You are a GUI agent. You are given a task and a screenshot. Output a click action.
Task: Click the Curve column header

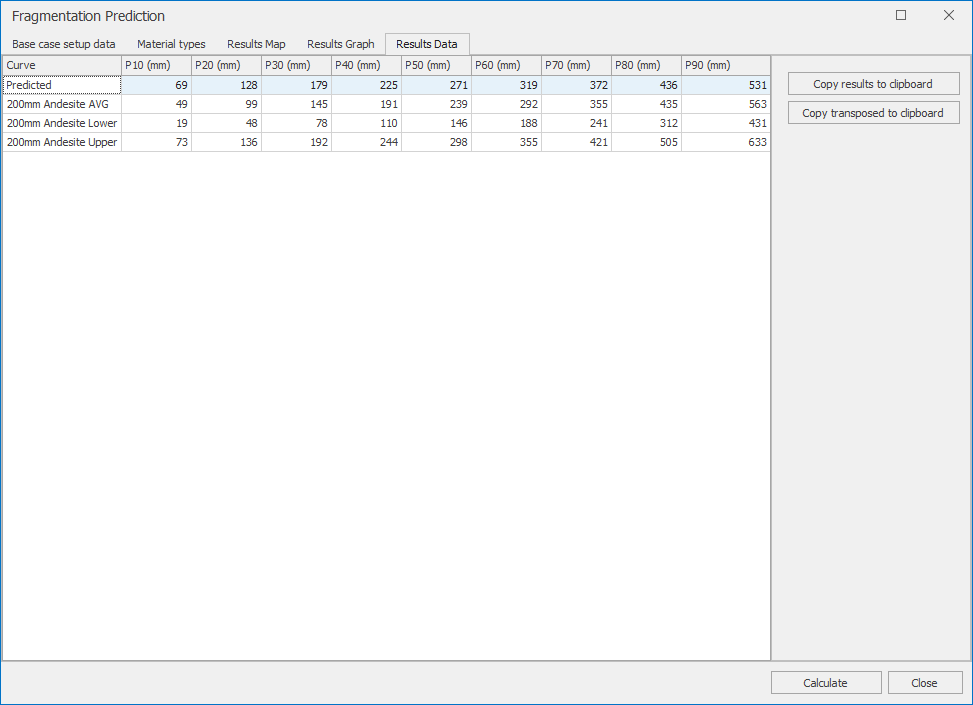pyautogui.click(x=62, y=65)
